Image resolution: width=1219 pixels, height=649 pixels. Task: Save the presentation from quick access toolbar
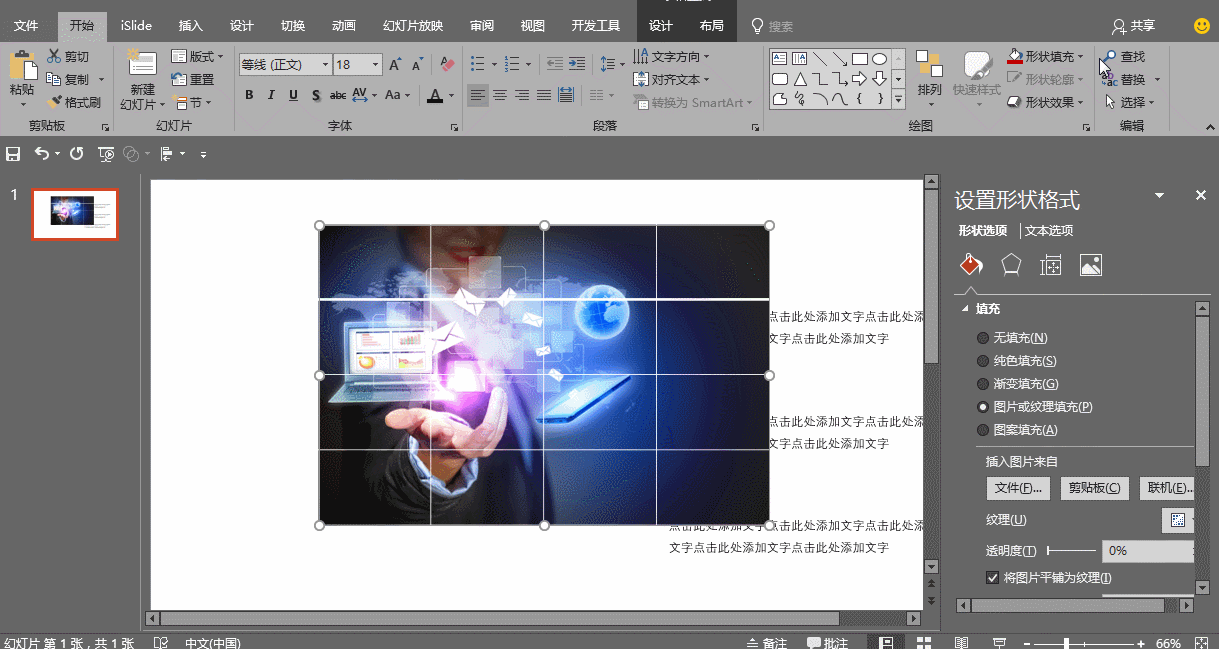13,154
